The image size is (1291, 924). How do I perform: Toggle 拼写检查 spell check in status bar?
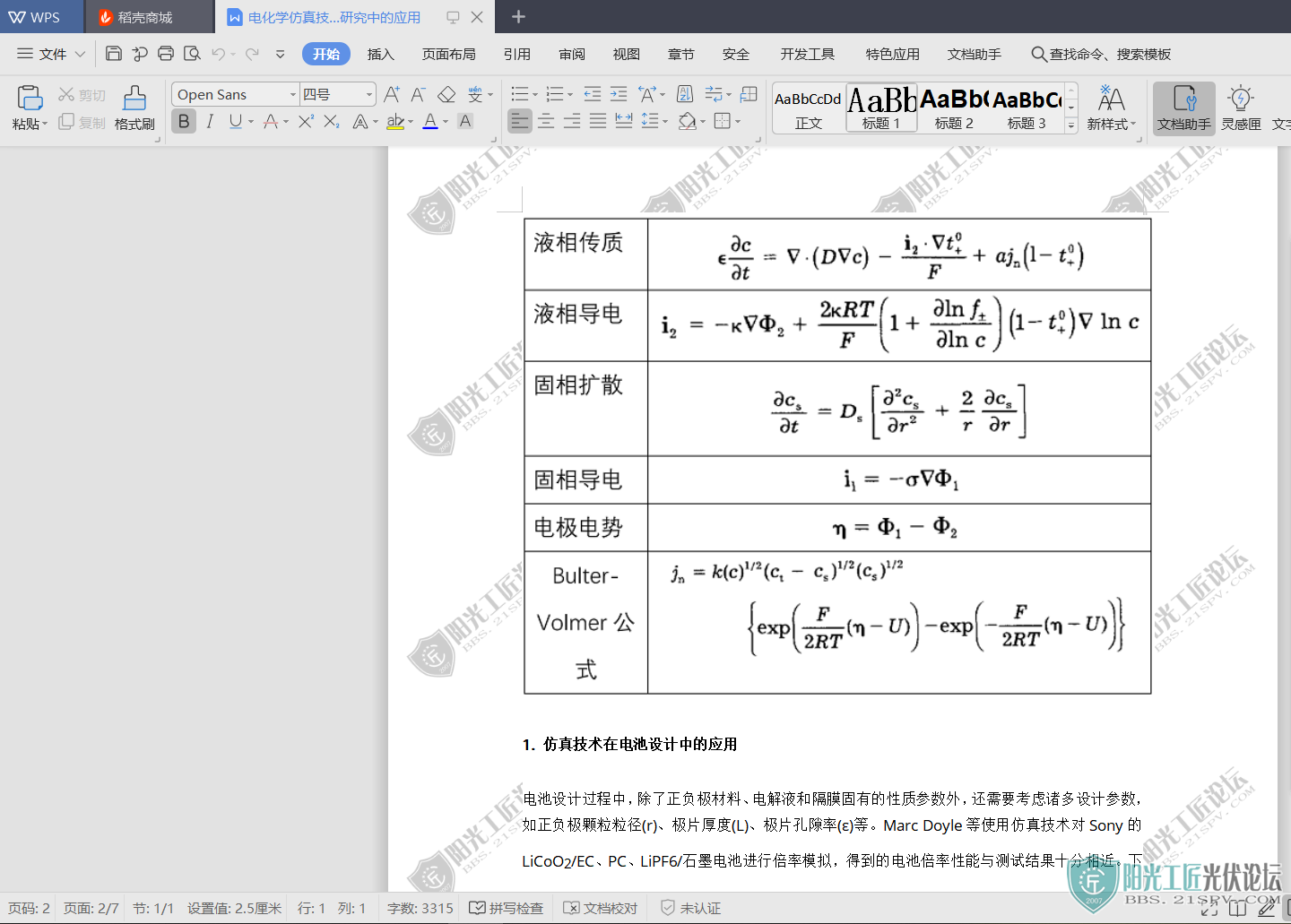[x=507, y=908]
